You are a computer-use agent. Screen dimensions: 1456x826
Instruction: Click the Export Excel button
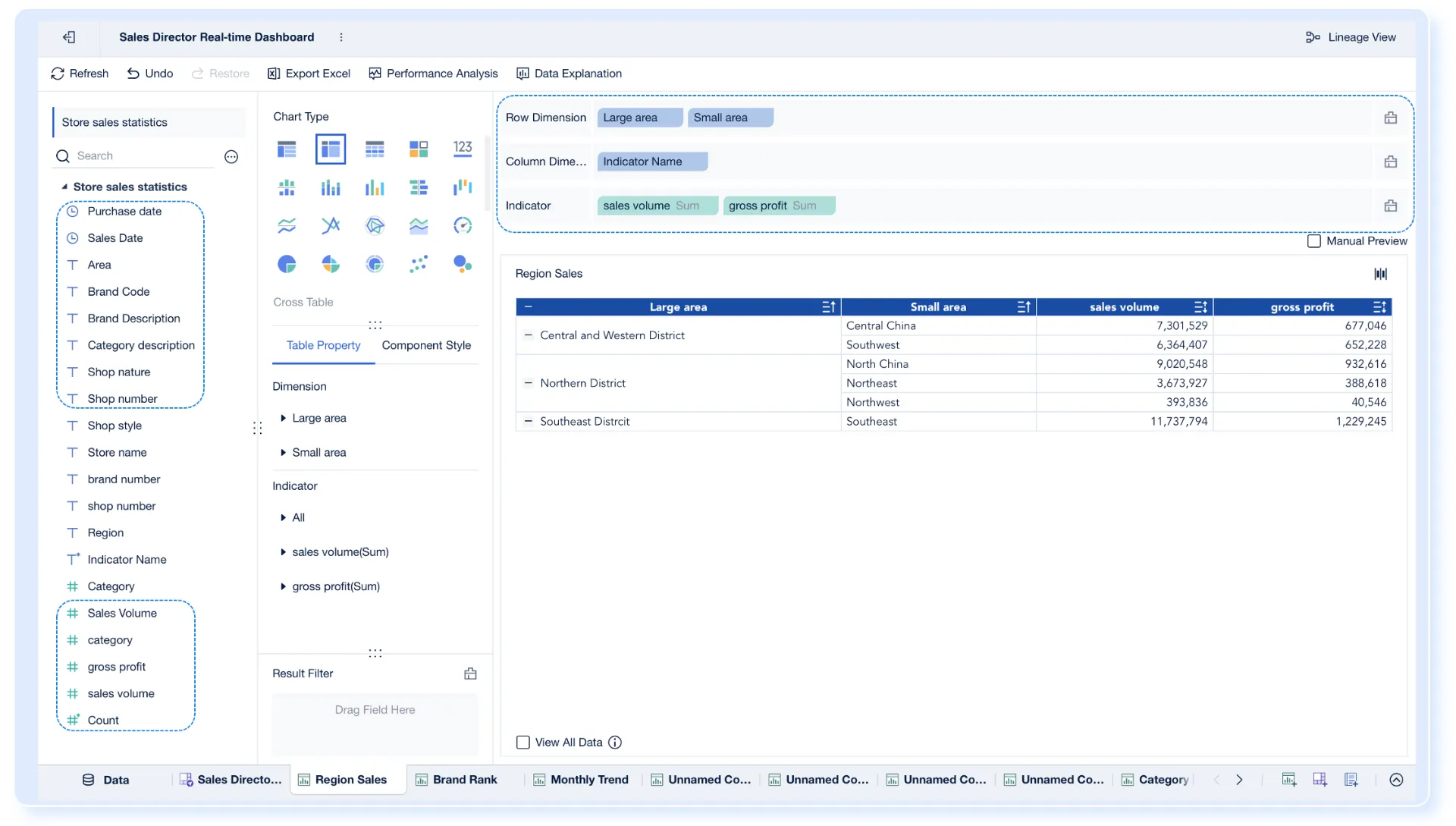point(309,74)
